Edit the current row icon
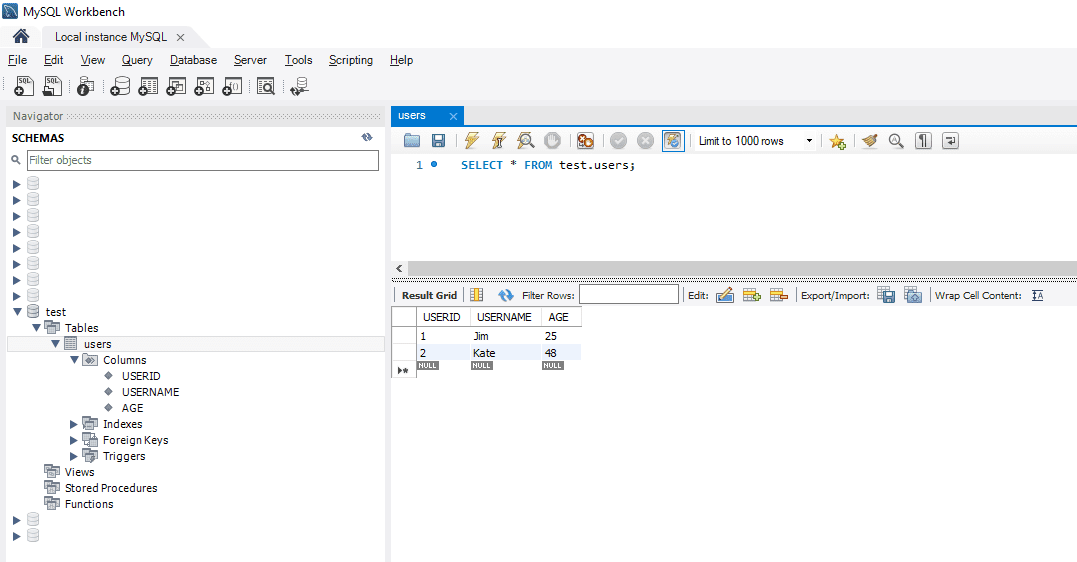This screenshot has height=562, width=1077. [725, 295]
